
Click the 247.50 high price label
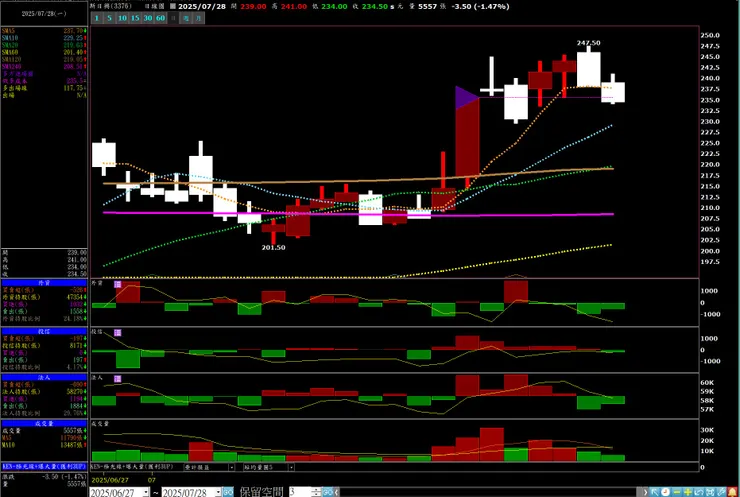[589, 43]
